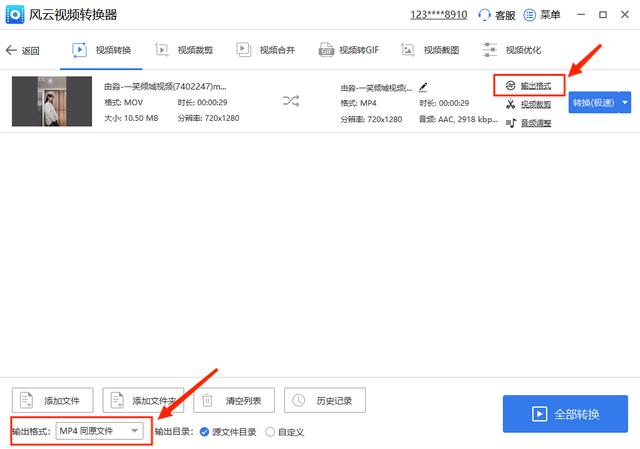Open the 输出格式 link for the video
This screenshot has height=449, width=640.
click(536, 86)
